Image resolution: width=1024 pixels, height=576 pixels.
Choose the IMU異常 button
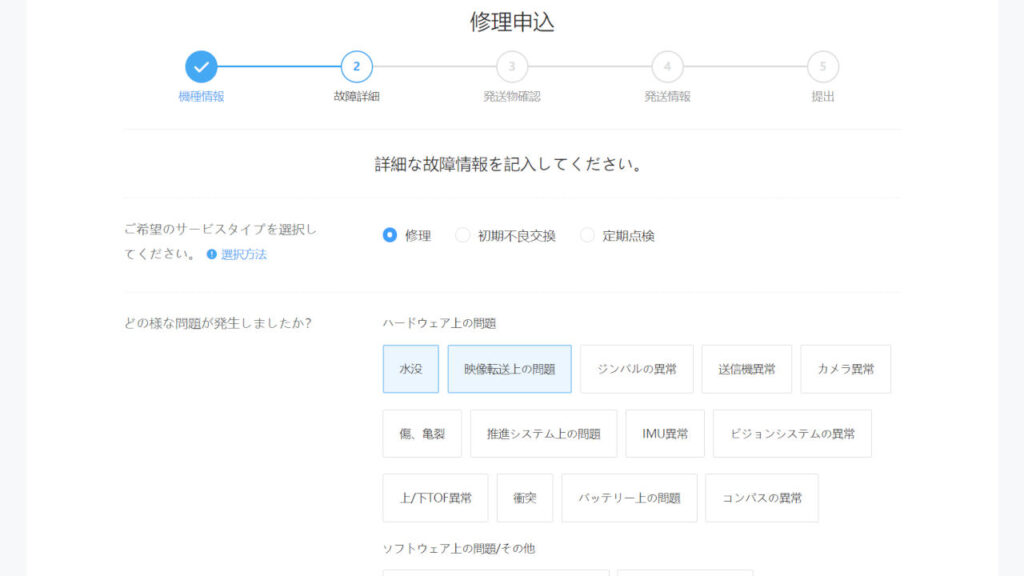click(665, 433)
